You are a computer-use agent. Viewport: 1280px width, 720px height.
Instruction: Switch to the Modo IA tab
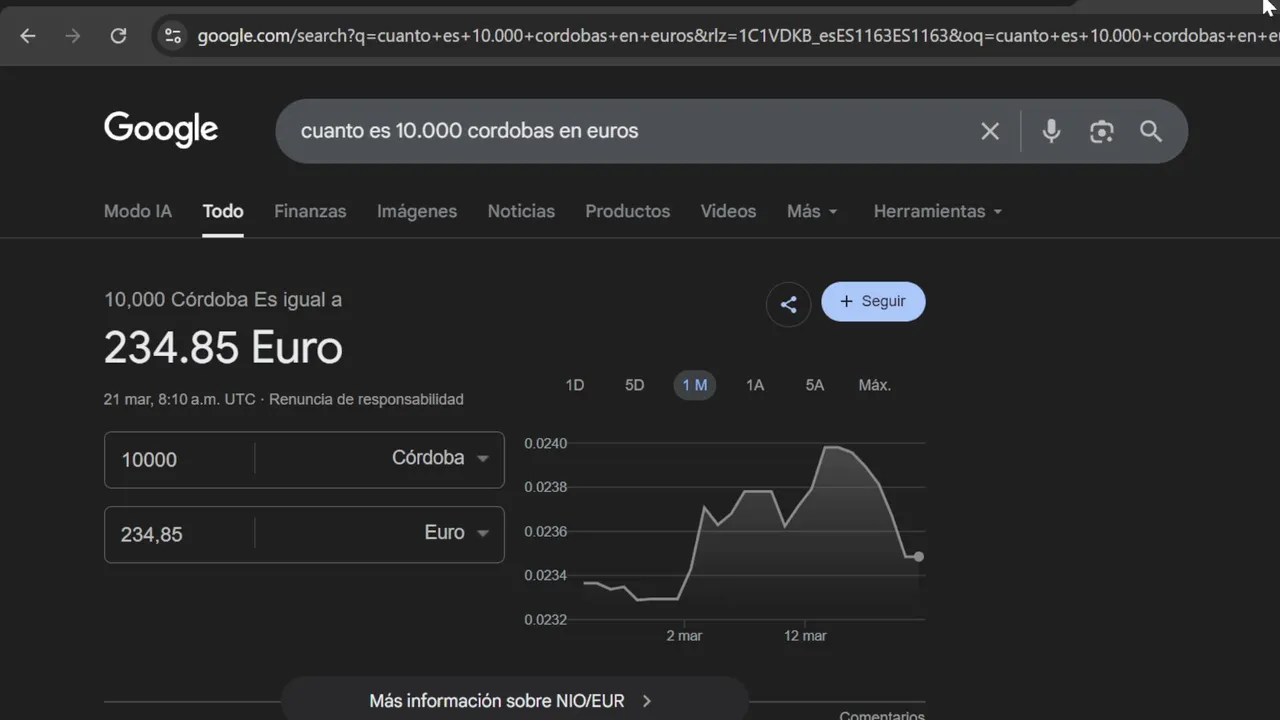click(x=138, y=211)
